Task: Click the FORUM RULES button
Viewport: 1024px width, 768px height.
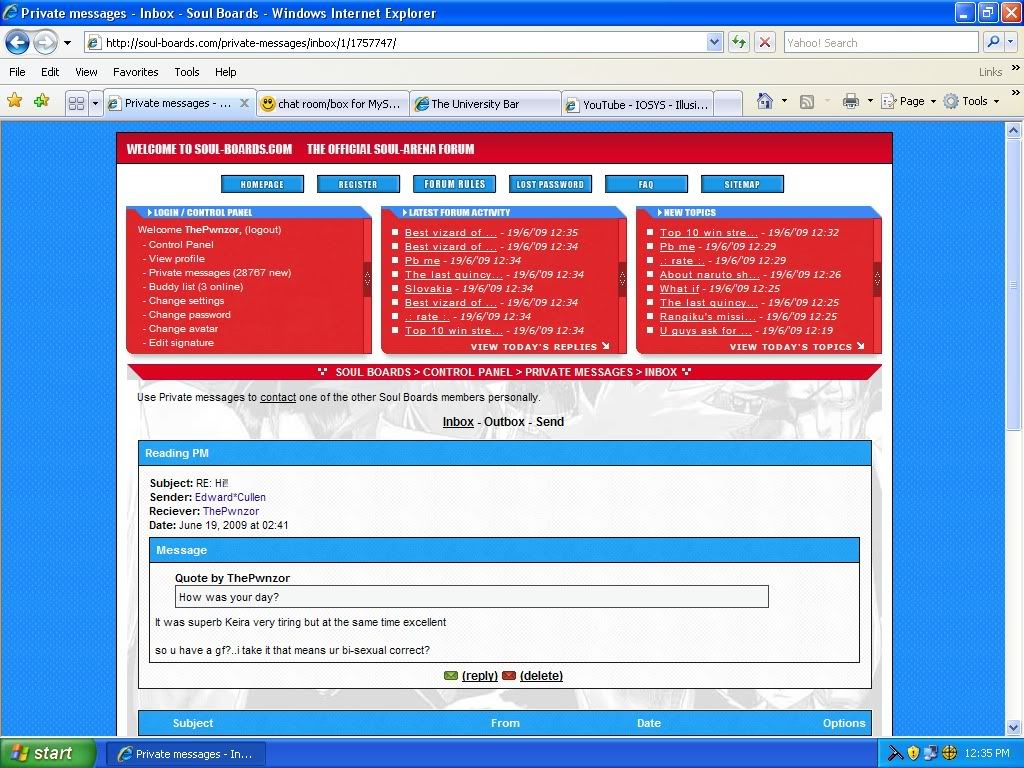Action: click(454, 184)
